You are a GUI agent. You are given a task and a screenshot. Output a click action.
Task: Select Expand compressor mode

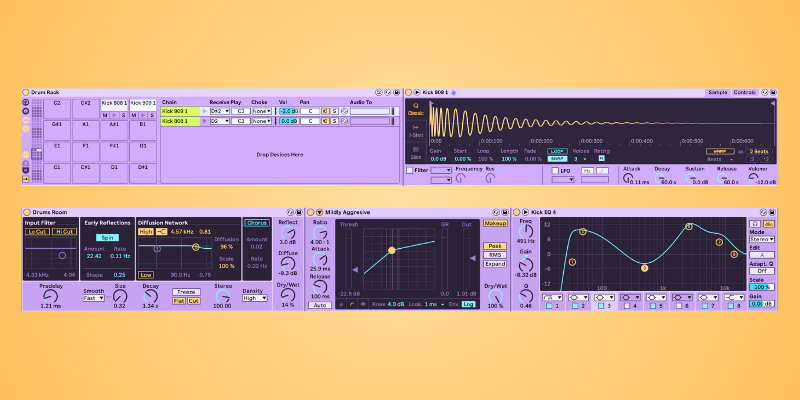tap(495, 264)
